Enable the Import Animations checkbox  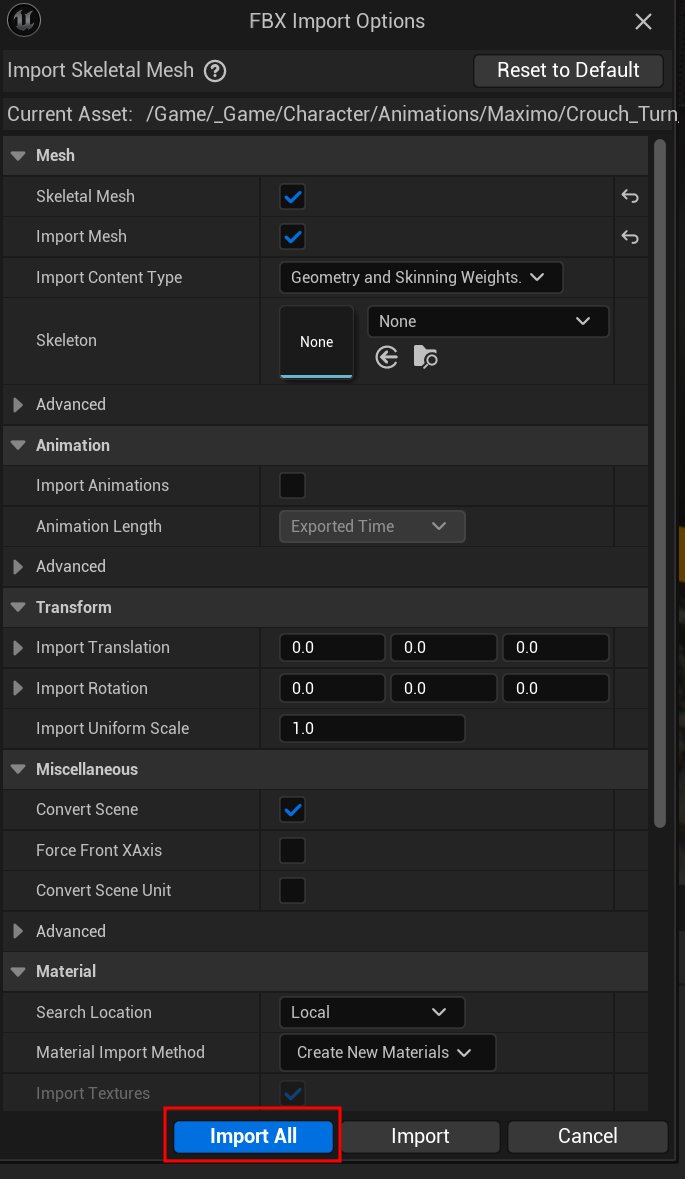pos(292,486)
